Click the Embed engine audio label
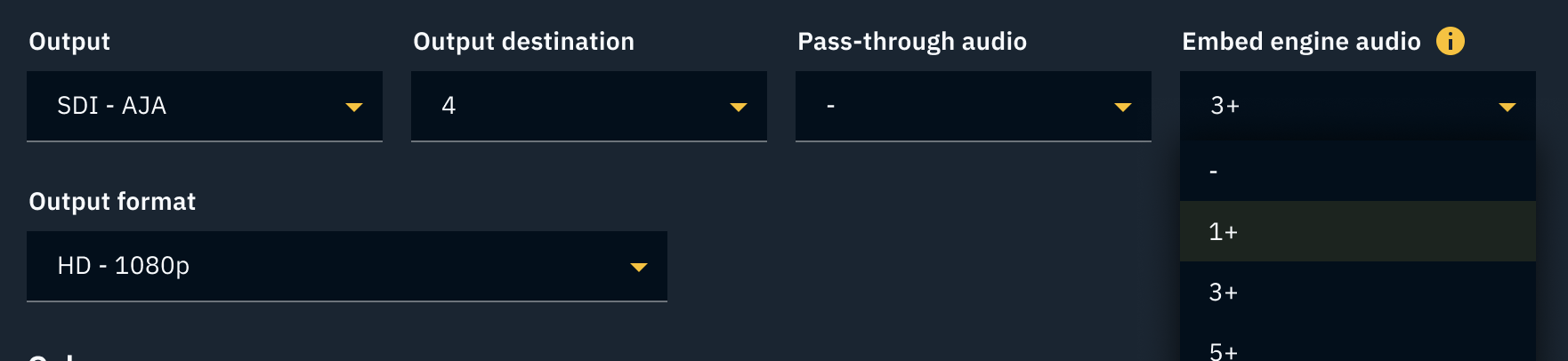This screenshot has height=361, width=1568. (x=1300, y=42)
